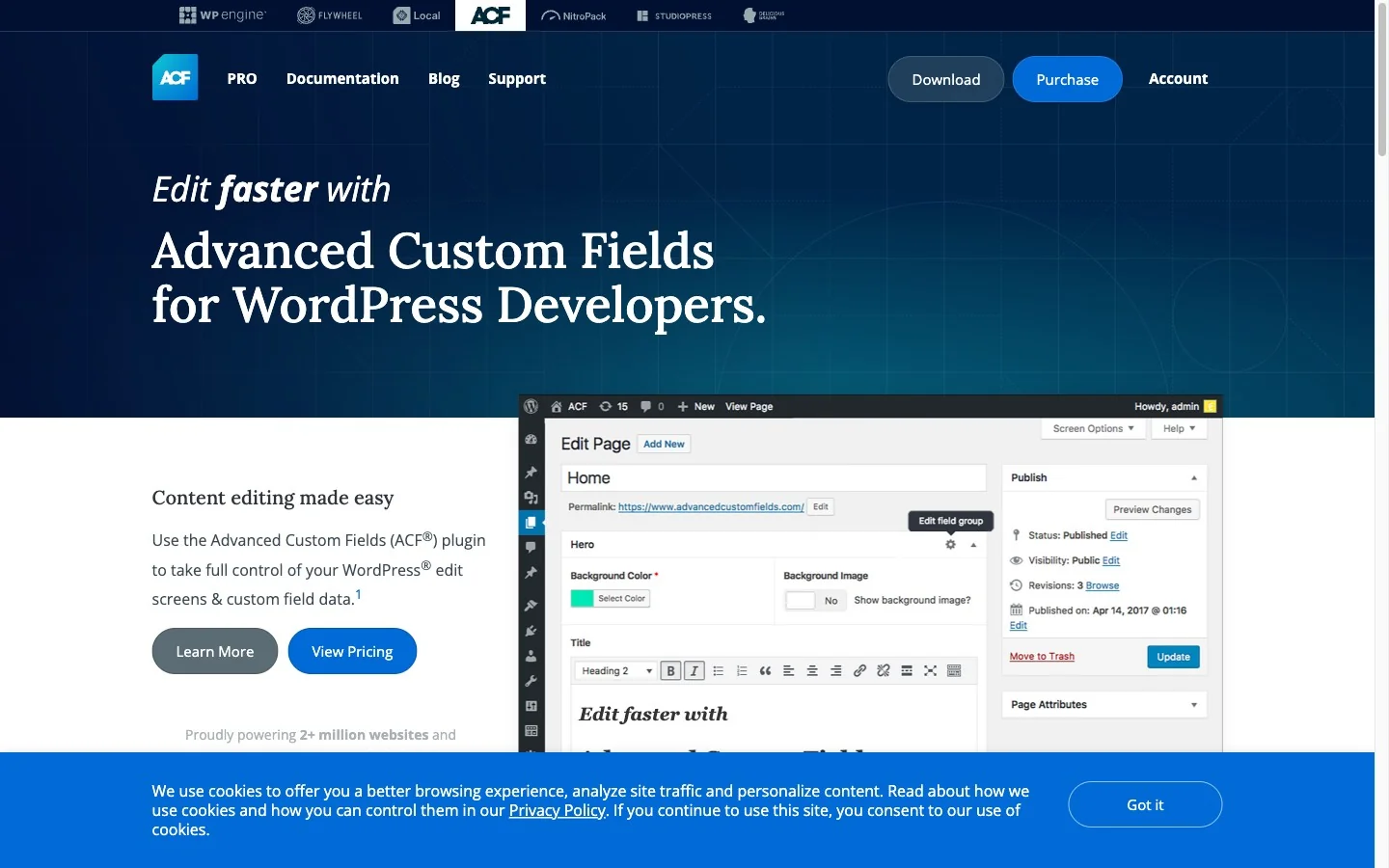Click the gear icon in the Hero field group

(x=950, y=545)
